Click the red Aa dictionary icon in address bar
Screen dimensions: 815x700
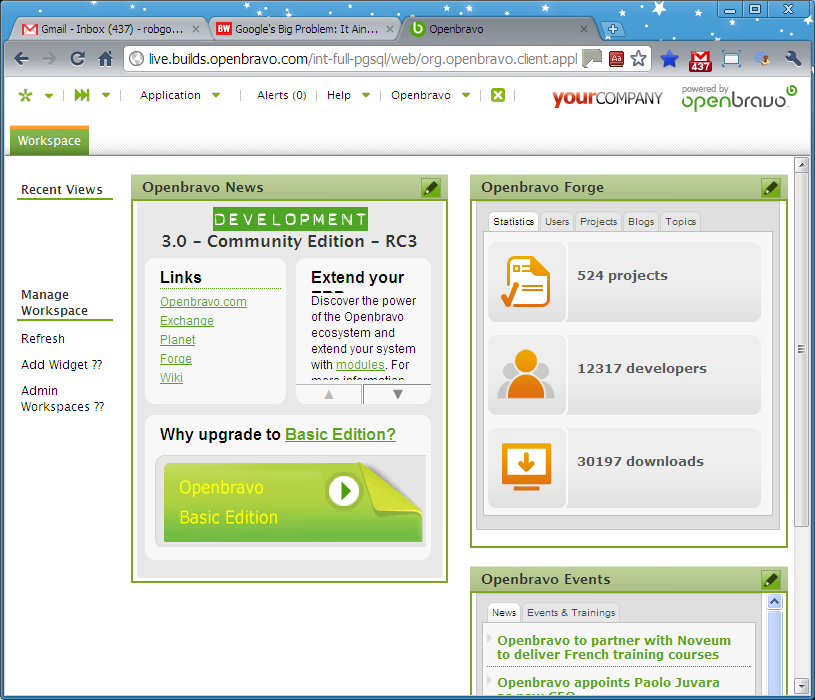tap(616, 59)
